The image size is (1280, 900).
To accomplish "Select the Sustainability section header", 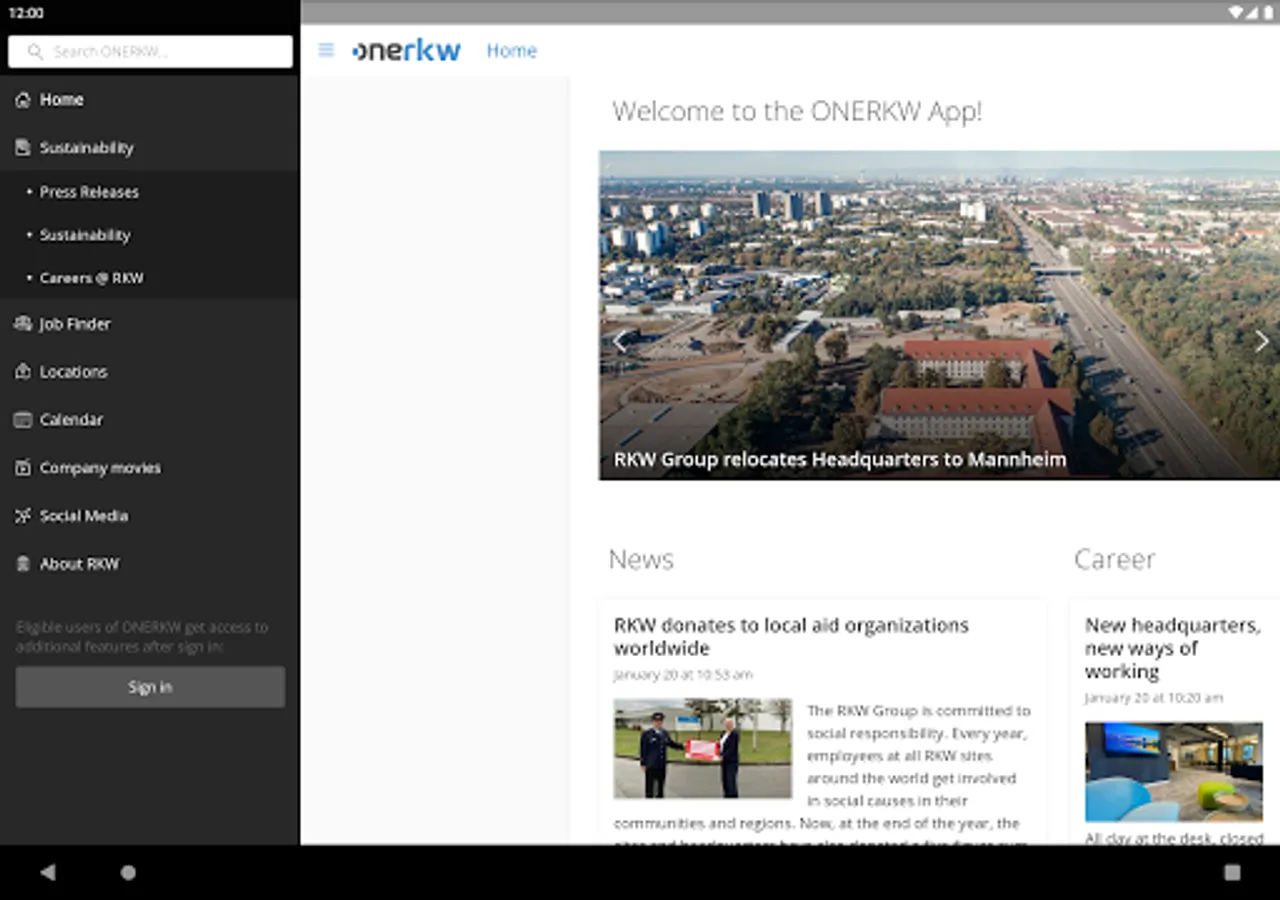I will [150, 148].
